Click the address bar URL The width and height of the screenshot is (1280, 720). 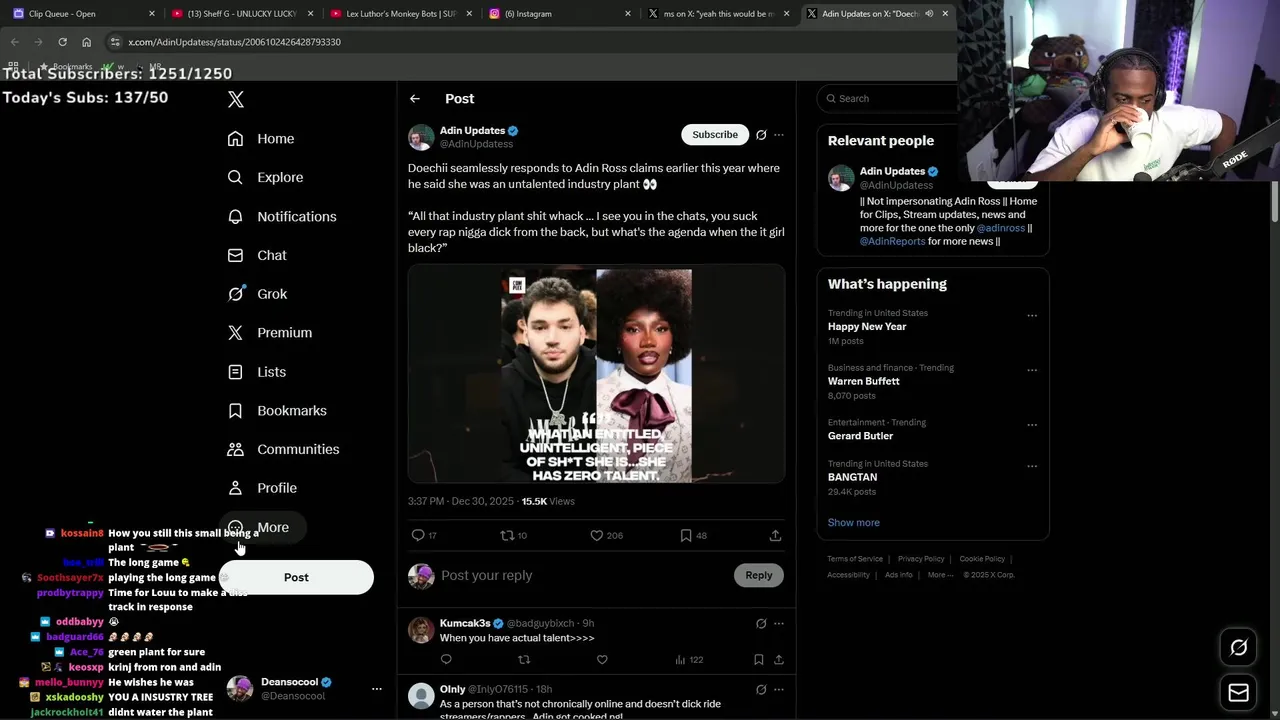click(x=234, y=42)
